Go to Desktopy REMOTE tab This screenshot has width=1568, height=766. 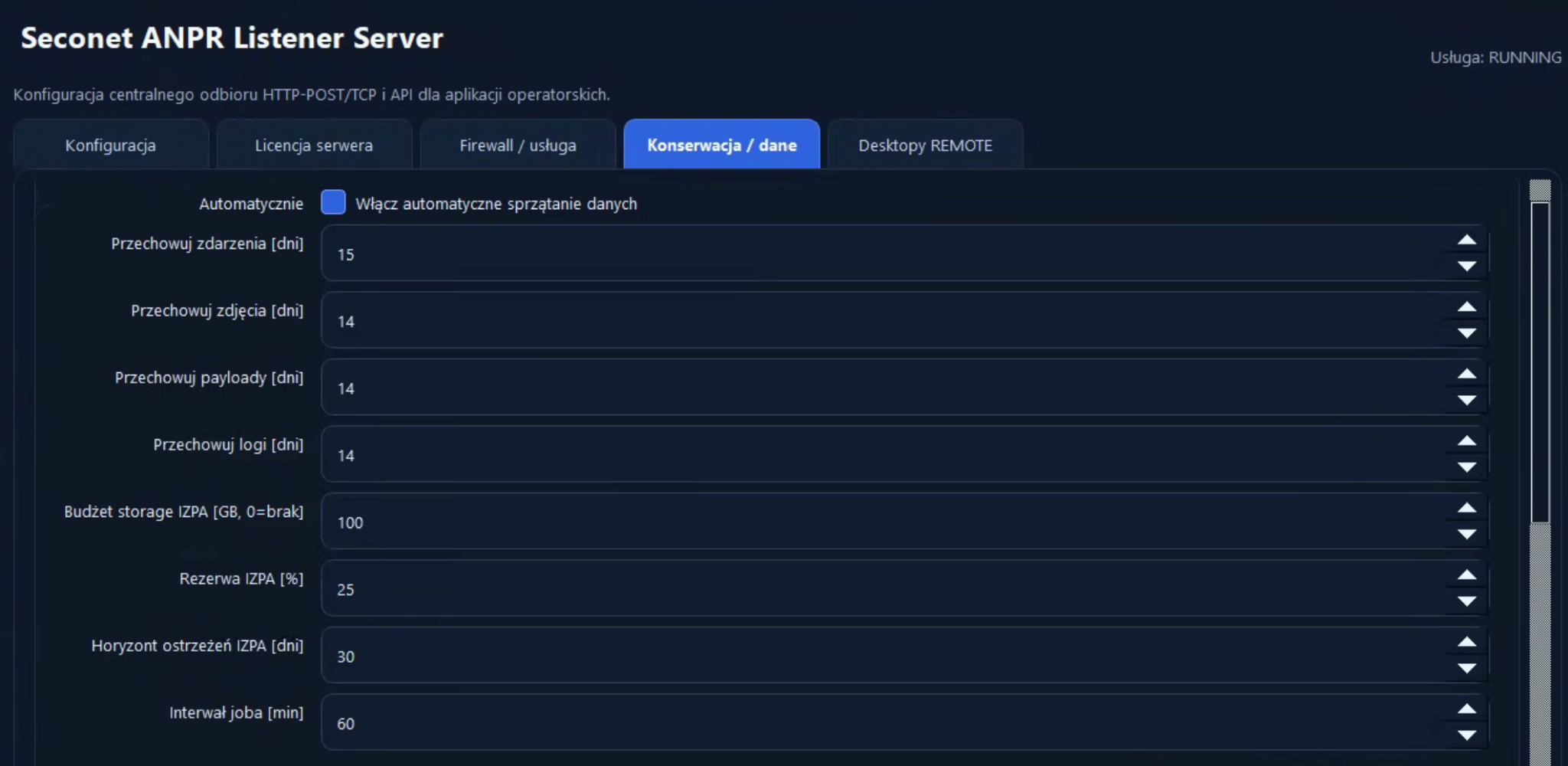pyautogui.click(x=926, y=145)
